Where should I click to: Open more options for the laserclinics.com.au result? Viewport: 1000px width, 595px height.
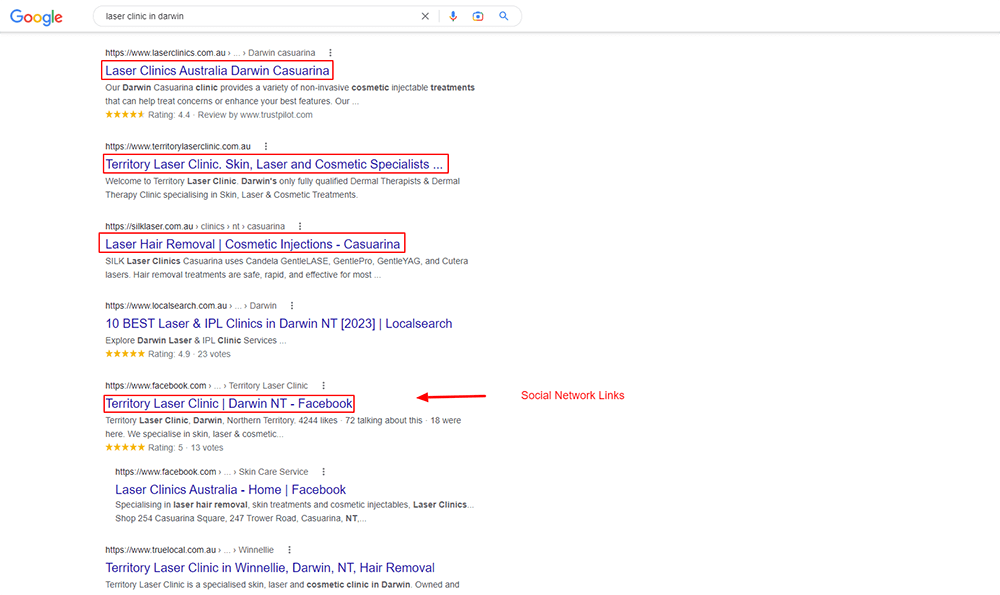tap(330, 53)
